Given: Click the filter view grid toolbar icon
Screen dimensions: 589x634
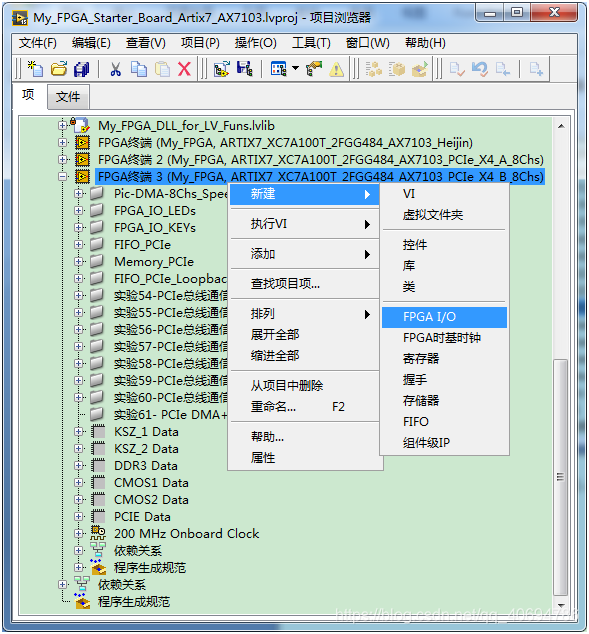Looking at the screenshot, I should tap(279, 69).
